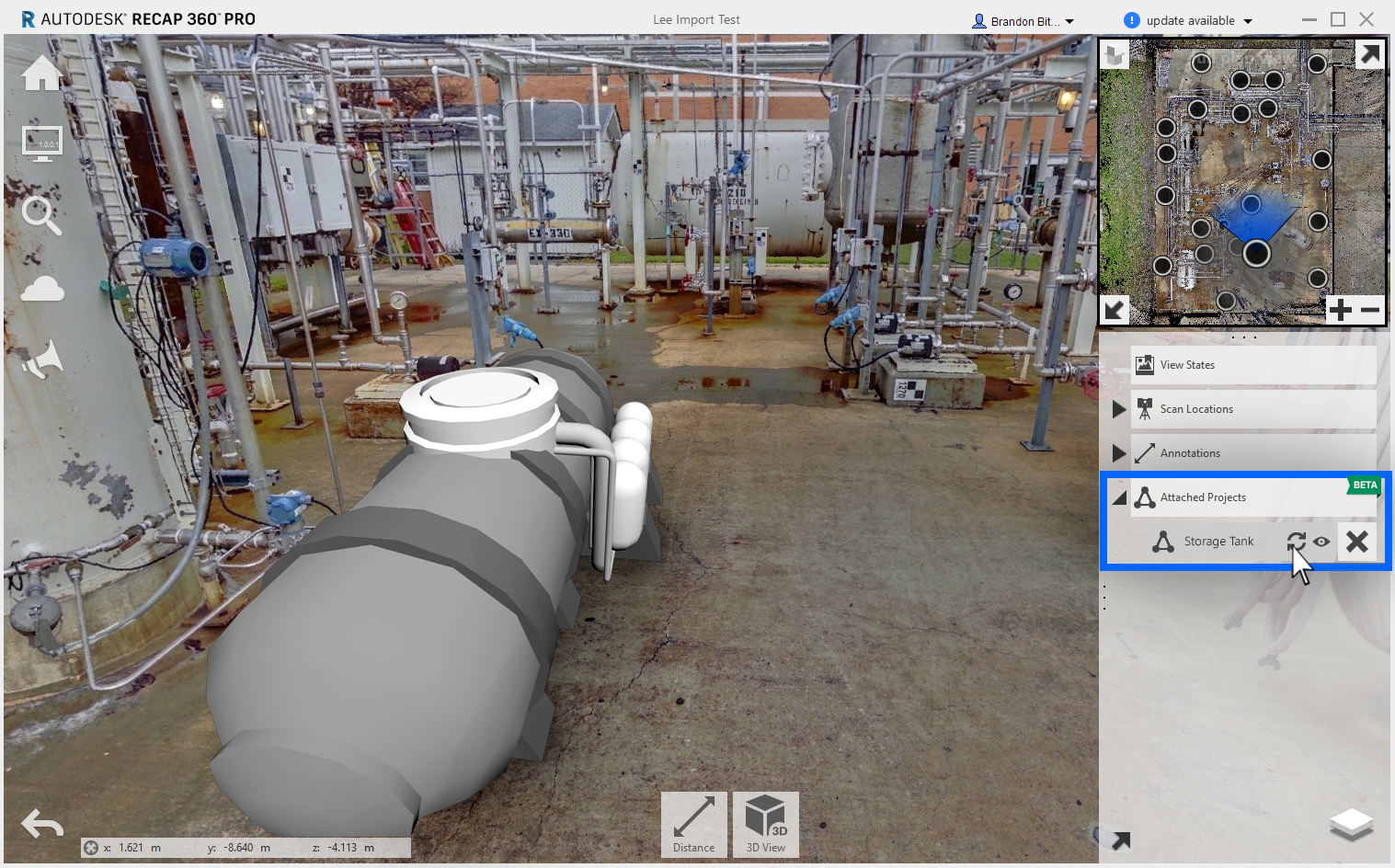Toggle Storage Tank visibility eye
Viewport: 1395px width, 868px height.
1321,542
